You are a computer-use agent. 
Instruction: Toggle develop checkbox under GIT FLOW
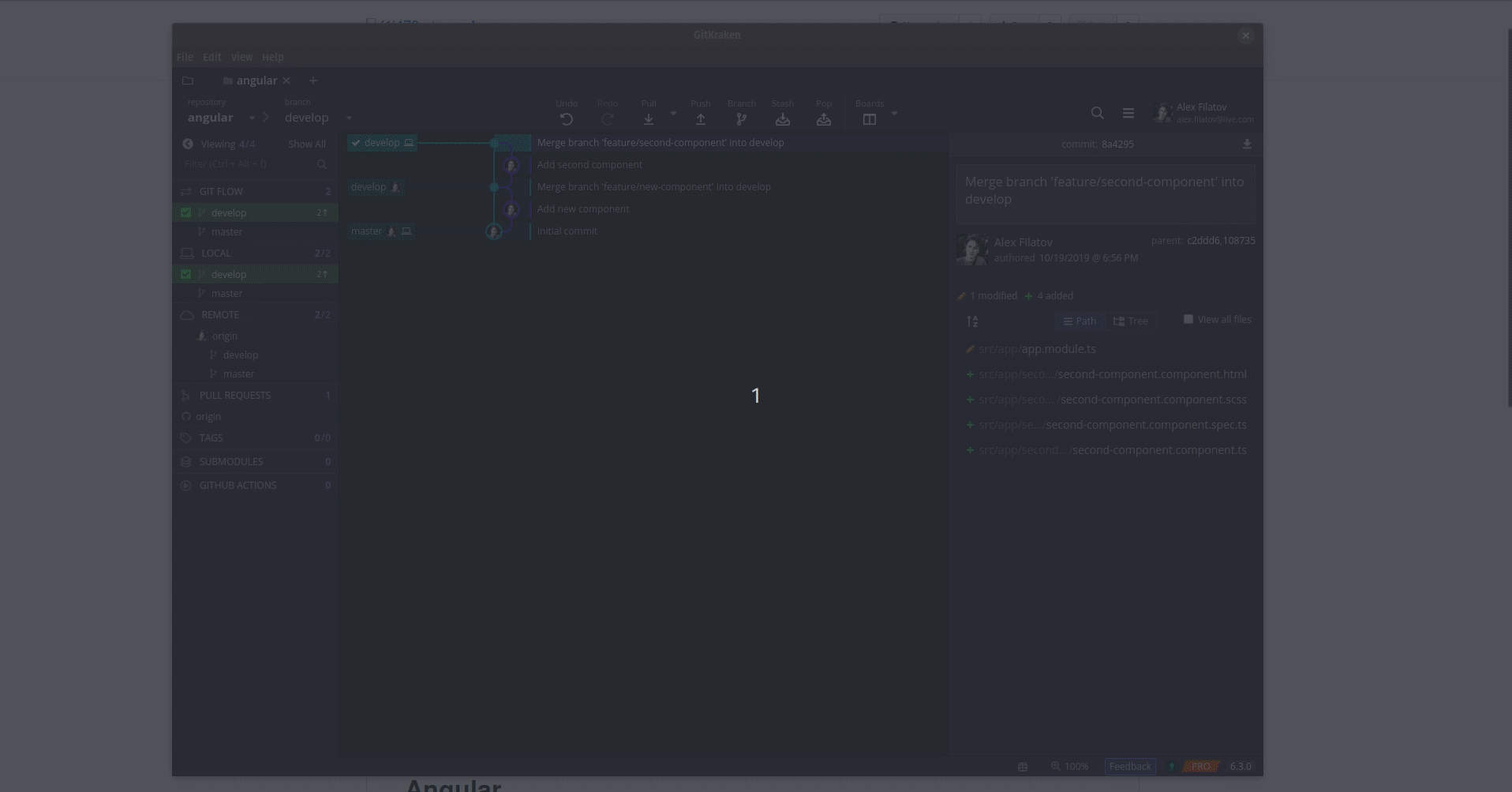(x=185, y=212)
